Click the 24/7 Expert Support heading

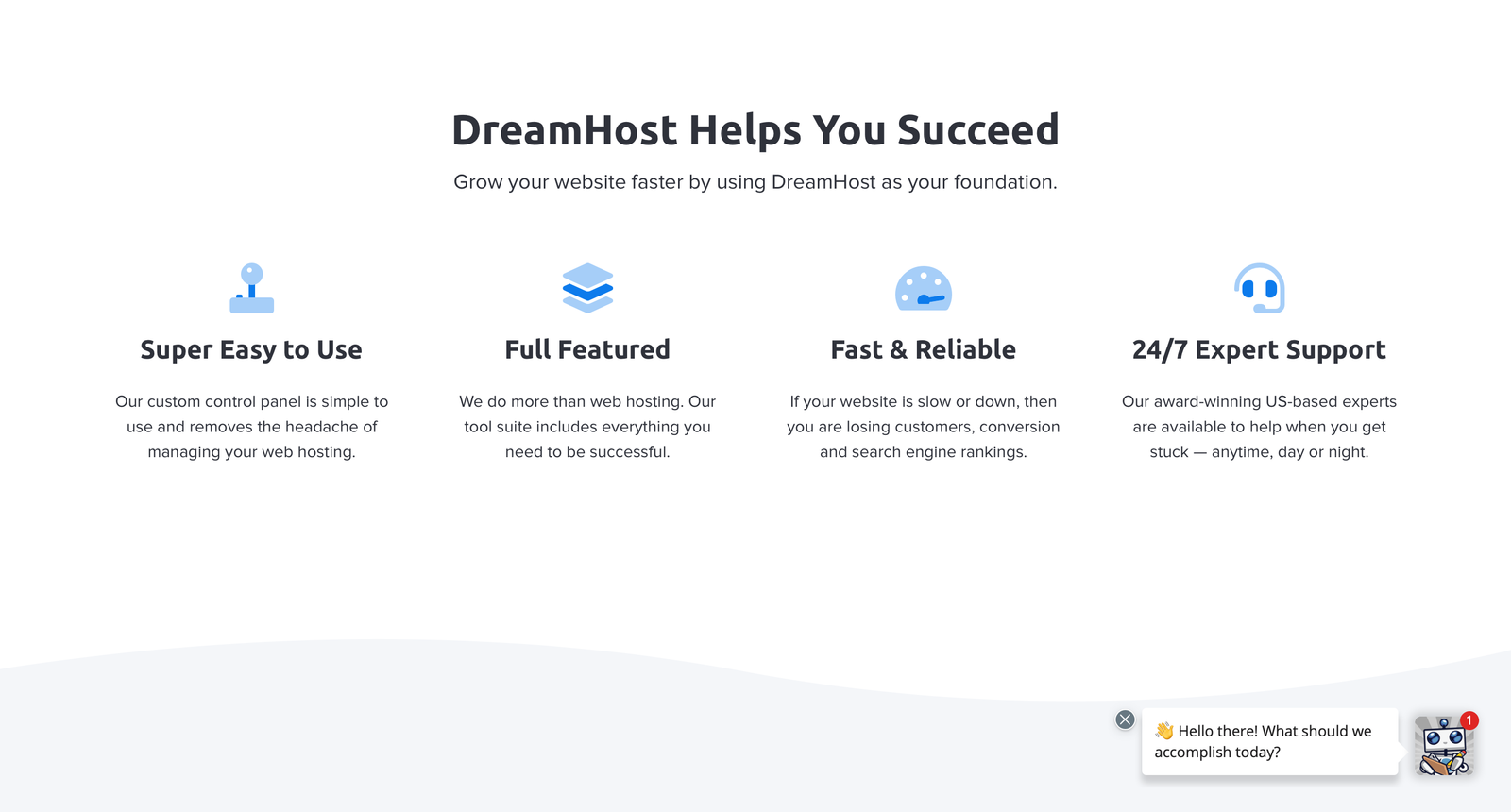1259,350
